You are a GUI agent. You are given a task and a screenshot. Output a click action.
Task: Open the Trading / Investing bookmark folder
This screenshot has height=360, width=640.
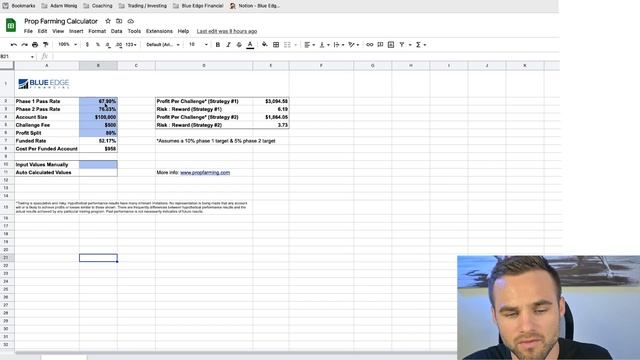[x=143, y=6]
